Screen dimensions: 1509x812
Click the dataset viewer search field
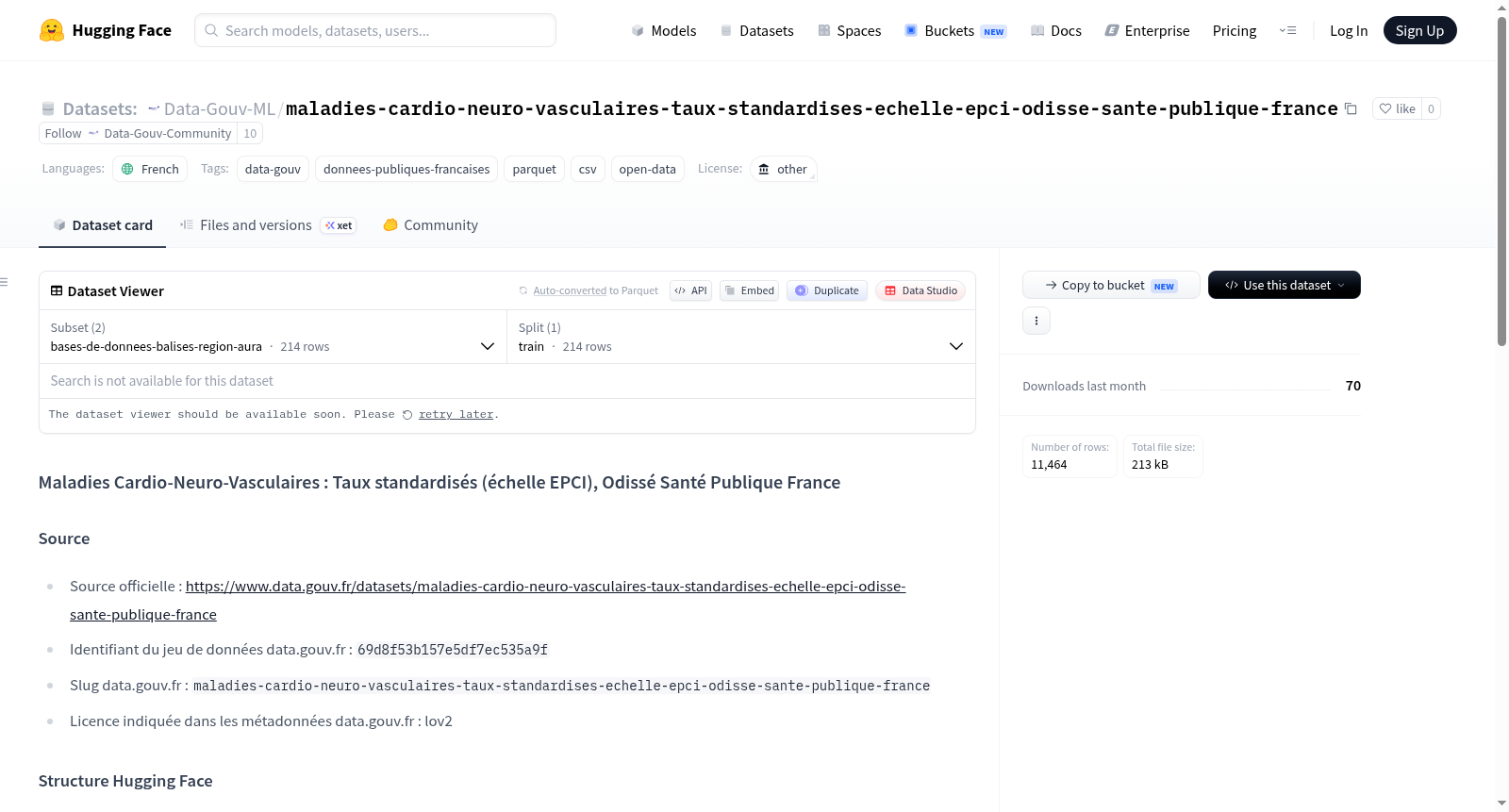(x=507, y=381)
